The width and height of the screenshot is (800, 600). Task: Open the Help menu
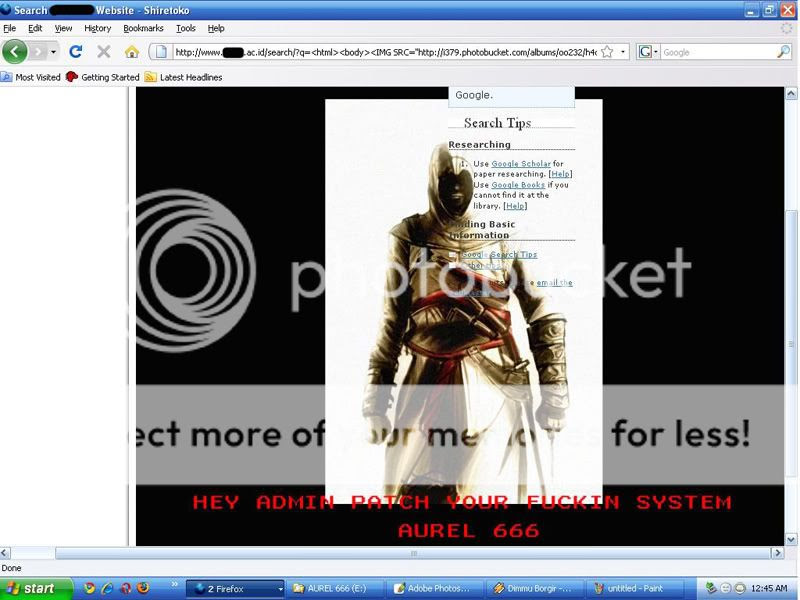(x=216, y=28)
